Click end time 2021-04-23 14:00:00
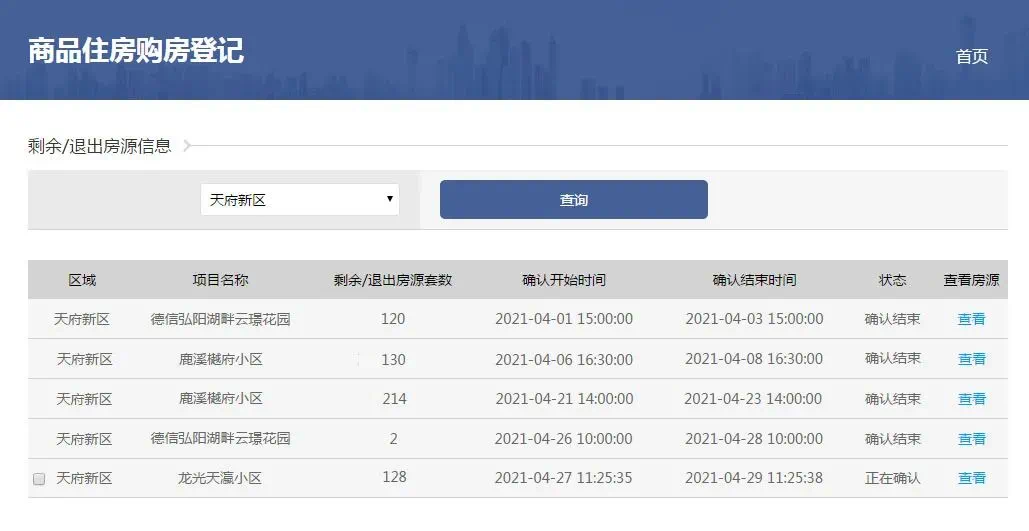 coord(753,399)
